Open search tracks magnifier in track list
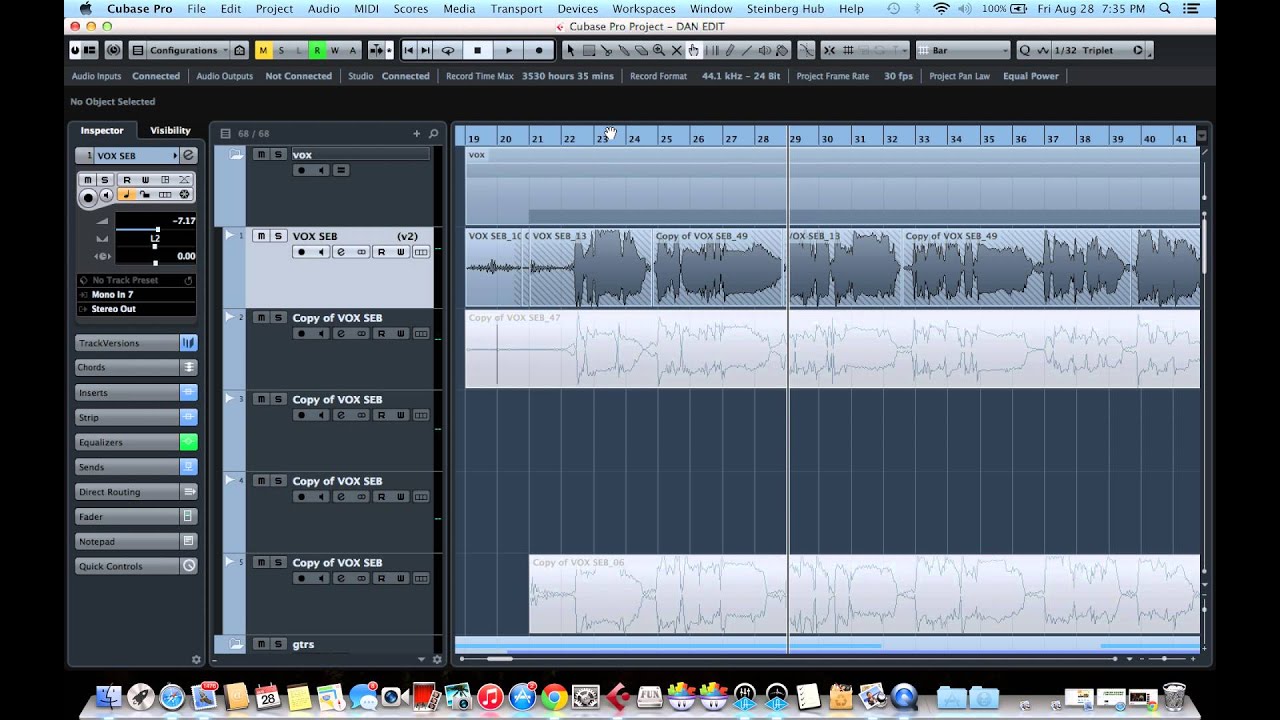 click(433, 133)
